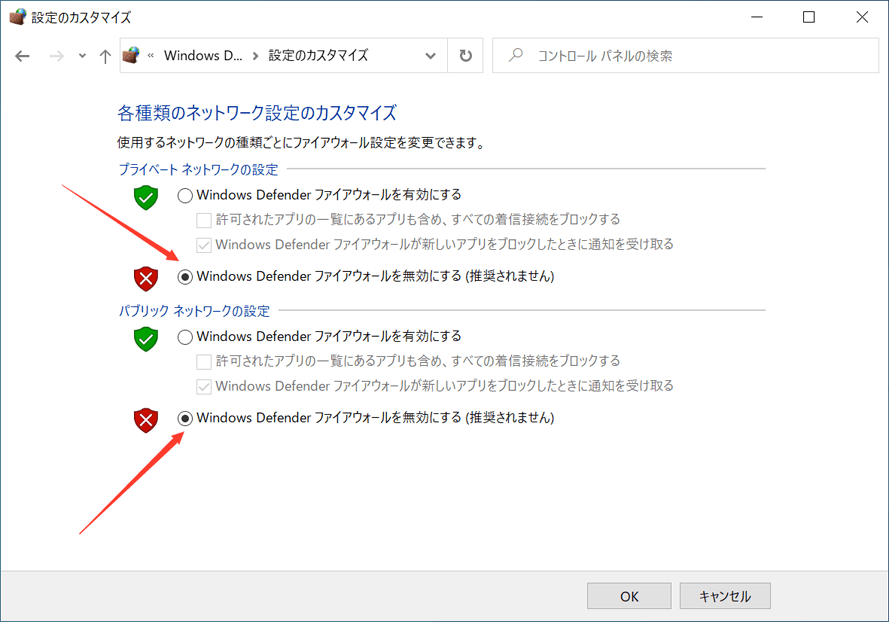This screenshot has width=889, height=622.
Task: Tick block all incoming connections under private network
Action: (x=204, y=220)
